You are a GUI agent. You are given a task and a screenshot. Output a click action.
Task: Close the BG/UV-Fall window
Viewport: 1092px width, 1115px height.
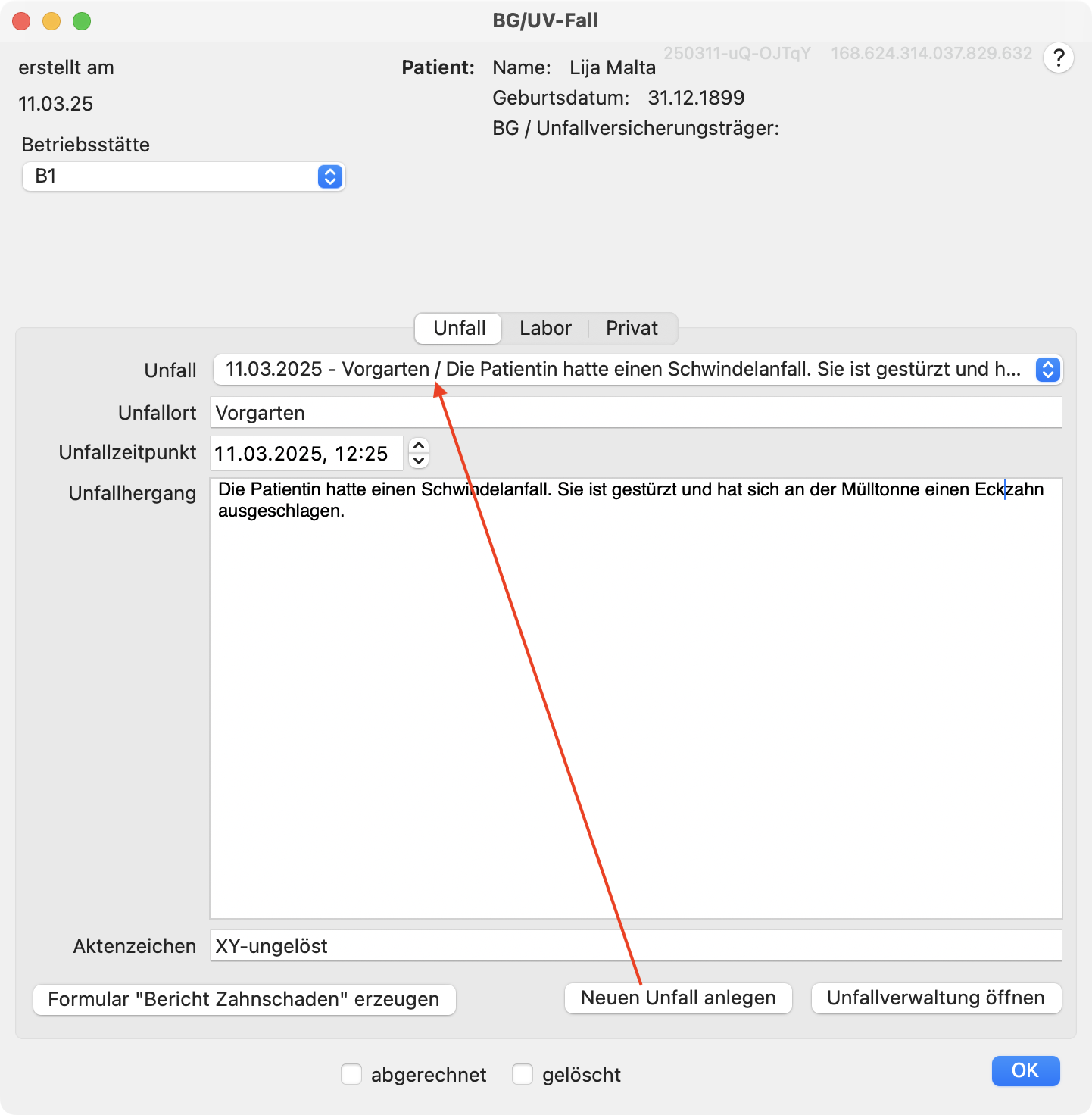[x=21, y=21]
